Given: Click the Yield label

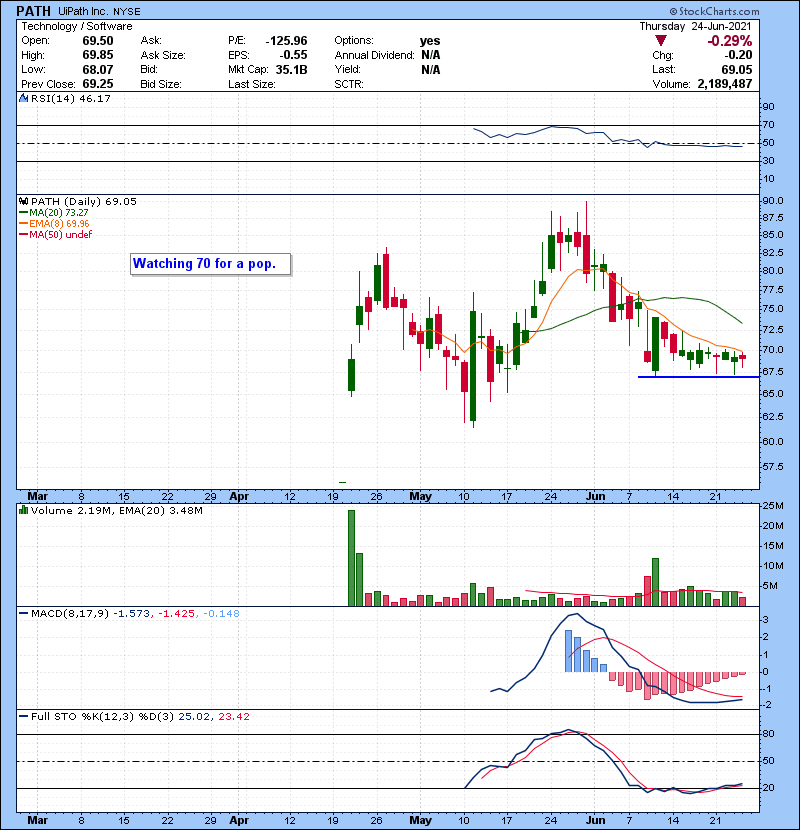Looking at the screenshot, I should pyautogui.click(x=347, y=69).
